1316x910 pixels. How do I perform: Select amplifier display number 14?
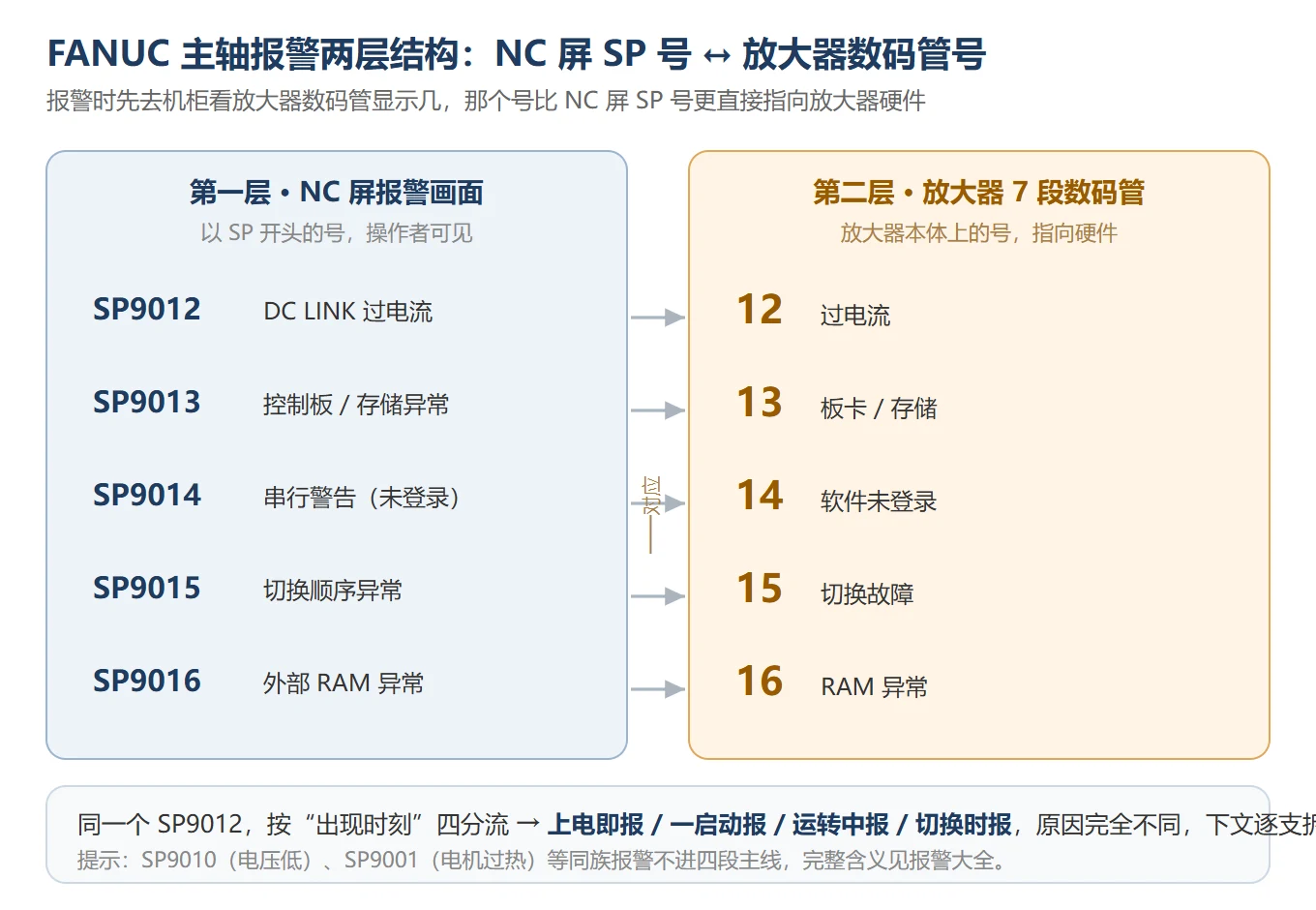(760, 496)
